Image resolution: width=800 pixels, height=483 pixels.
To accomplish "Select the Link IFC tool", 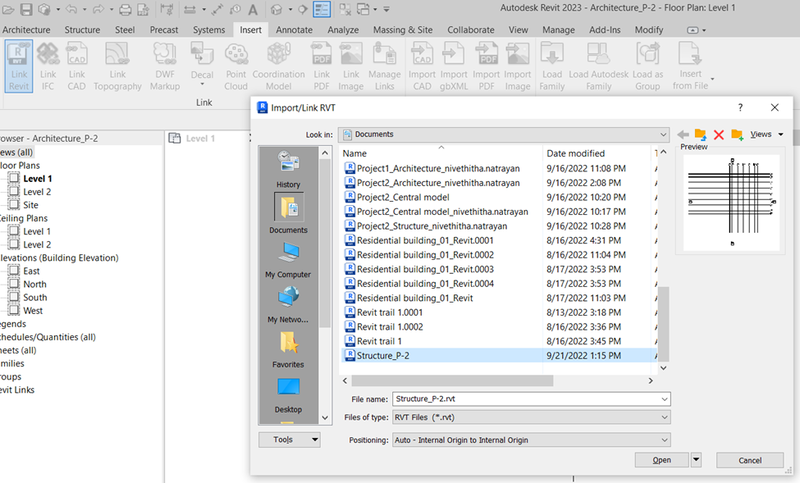I will click(x=48, y=66).
